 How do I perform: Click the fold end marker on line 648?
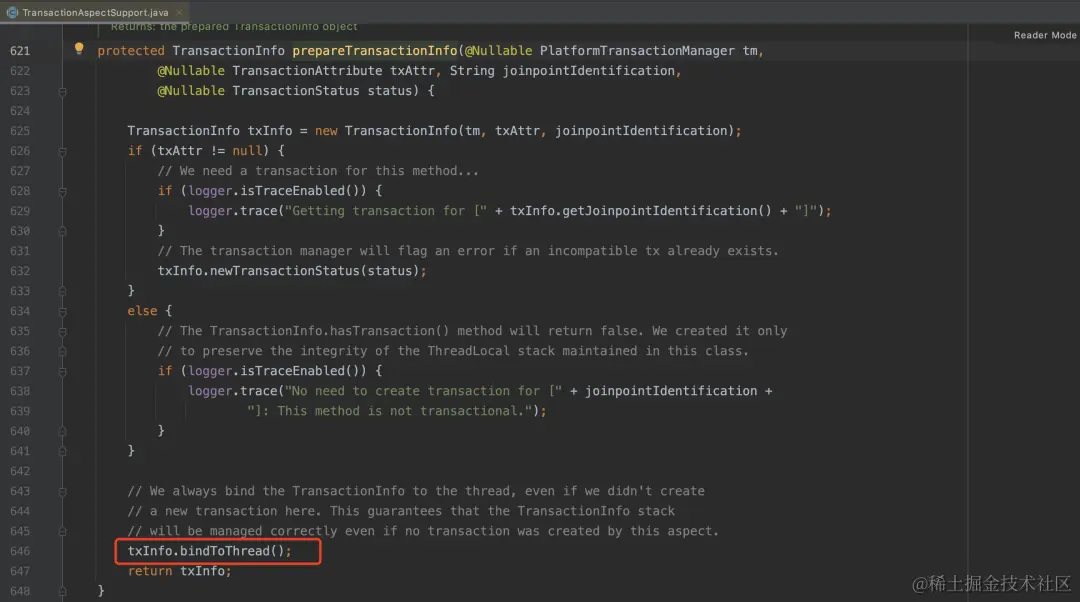[62, 591]
